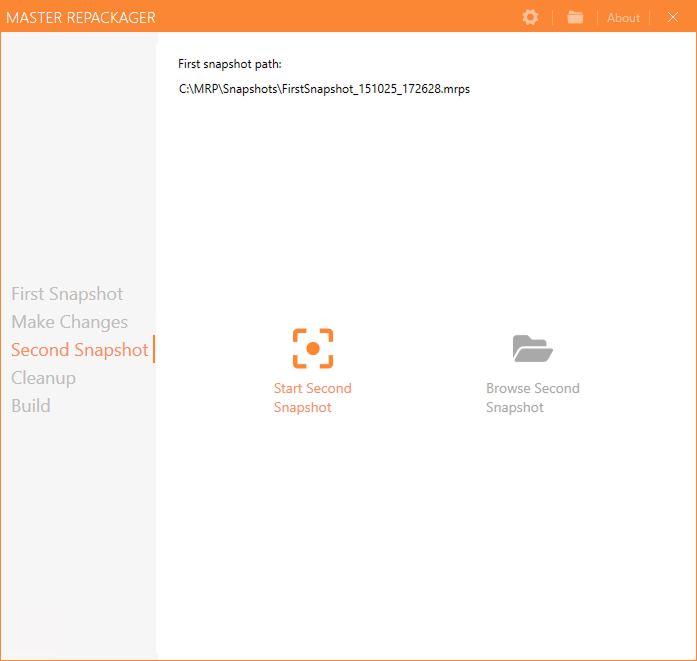
Task: Close the Master Repackager window
Action: tap(672, 17)
